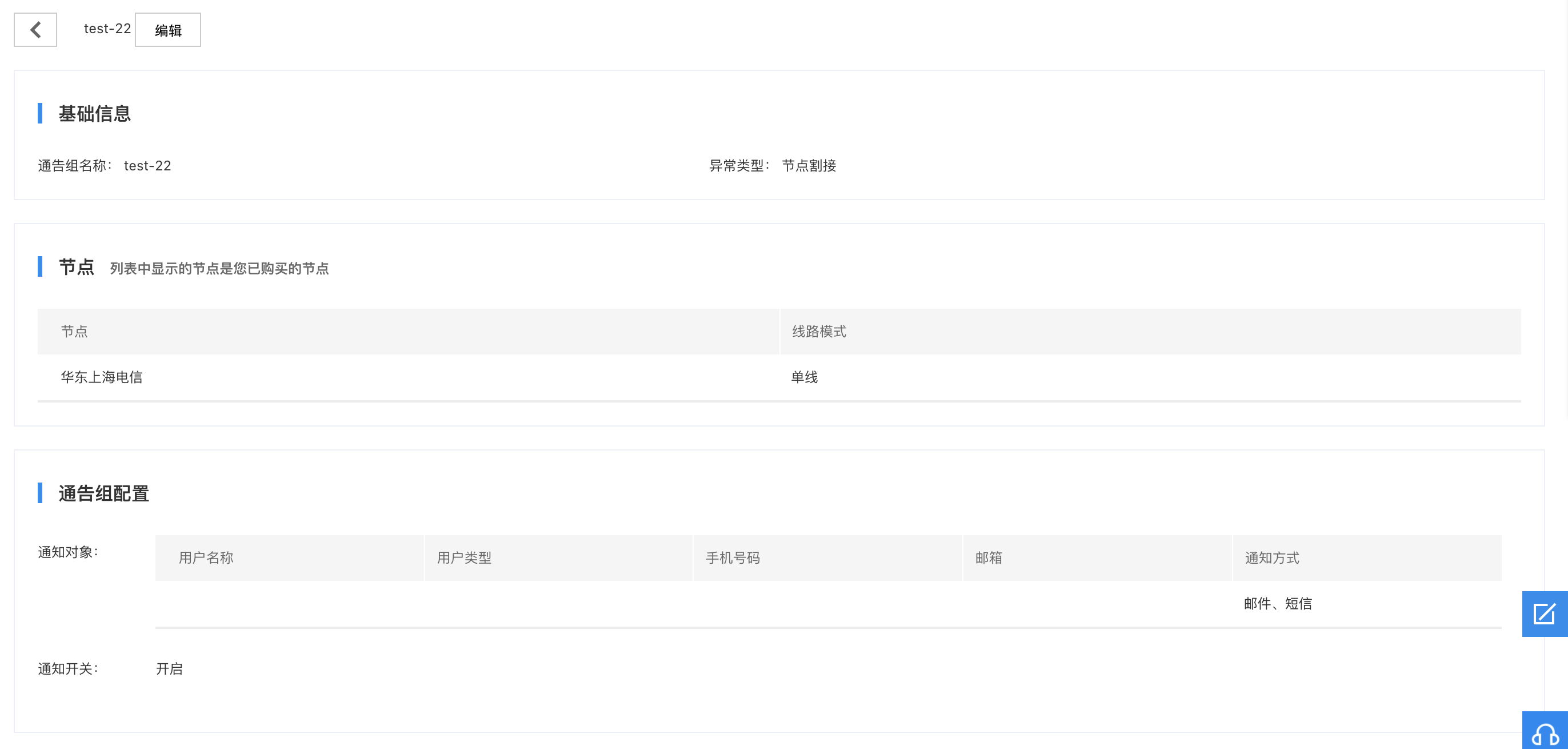Select the test-22 page title
This screenshot has height=749, width=1568.
(x=107, y=29)
